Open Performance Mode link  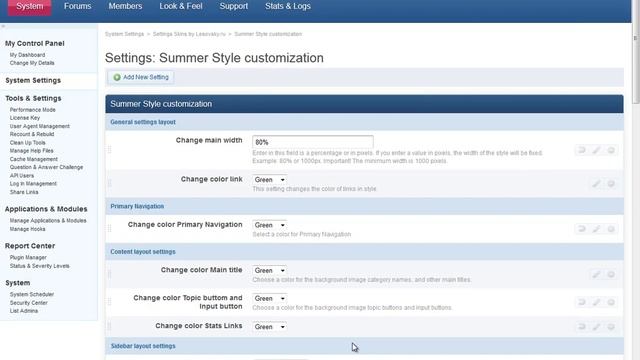pos(33,110)
